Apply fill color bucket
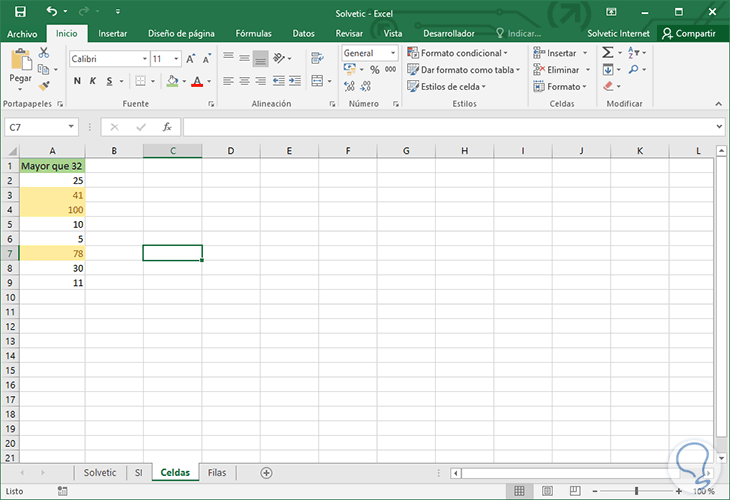This screenshot has height=500, width=730. pos(173,81)
